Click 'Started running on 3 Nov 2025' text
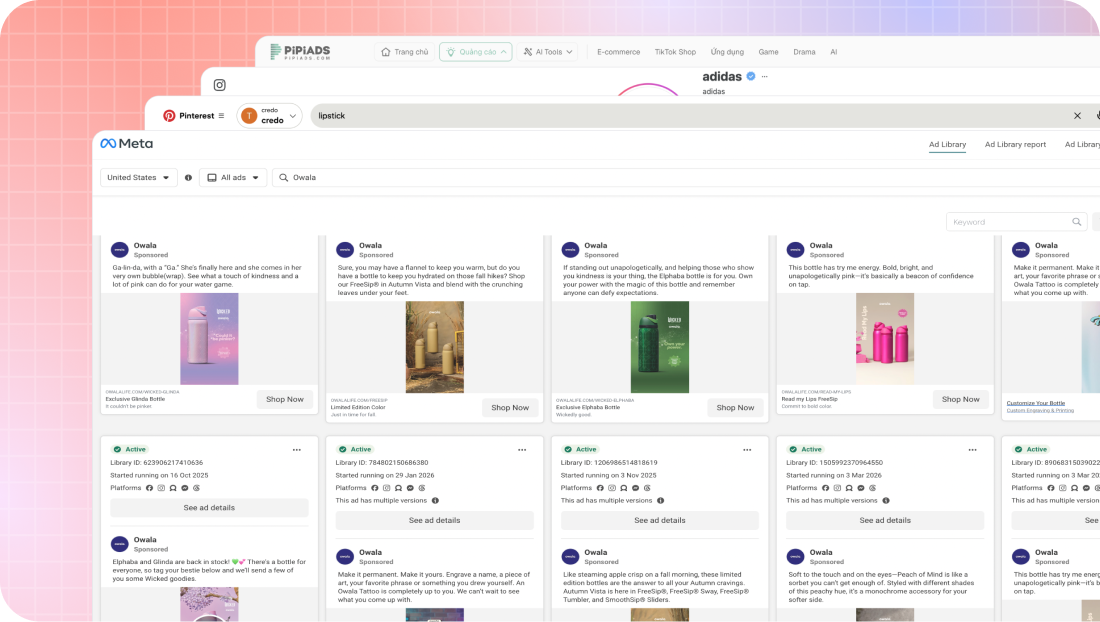This screenshot has width=1100, height=622. click(608, 475)
